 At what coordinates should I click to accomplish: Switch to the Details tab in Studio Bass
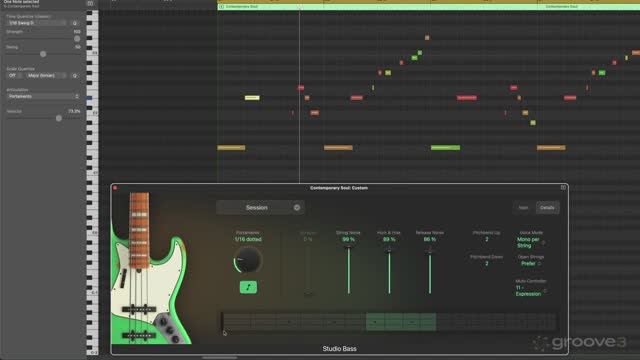[547, 207]
